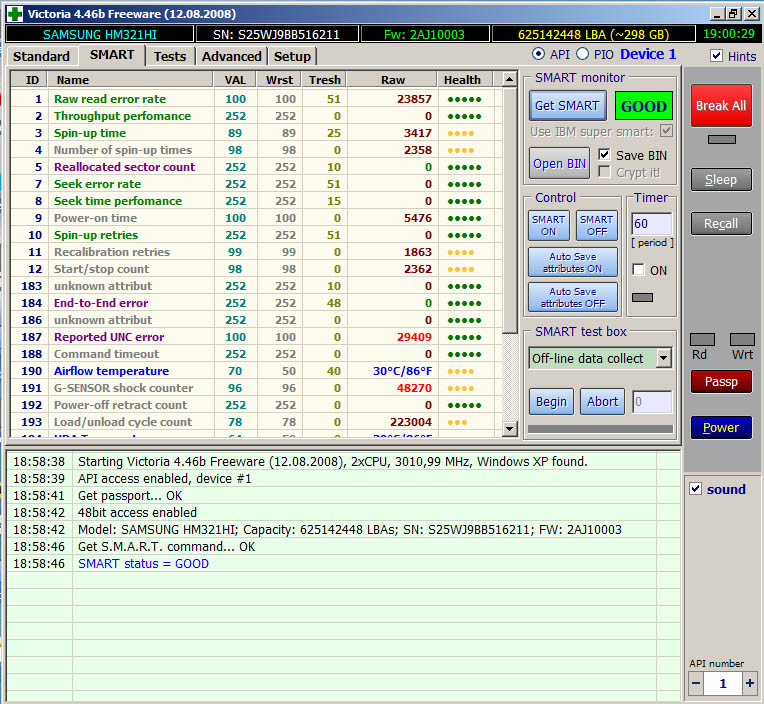
Task: Toggle the Hints checkbox
Action: click(716, 56)
